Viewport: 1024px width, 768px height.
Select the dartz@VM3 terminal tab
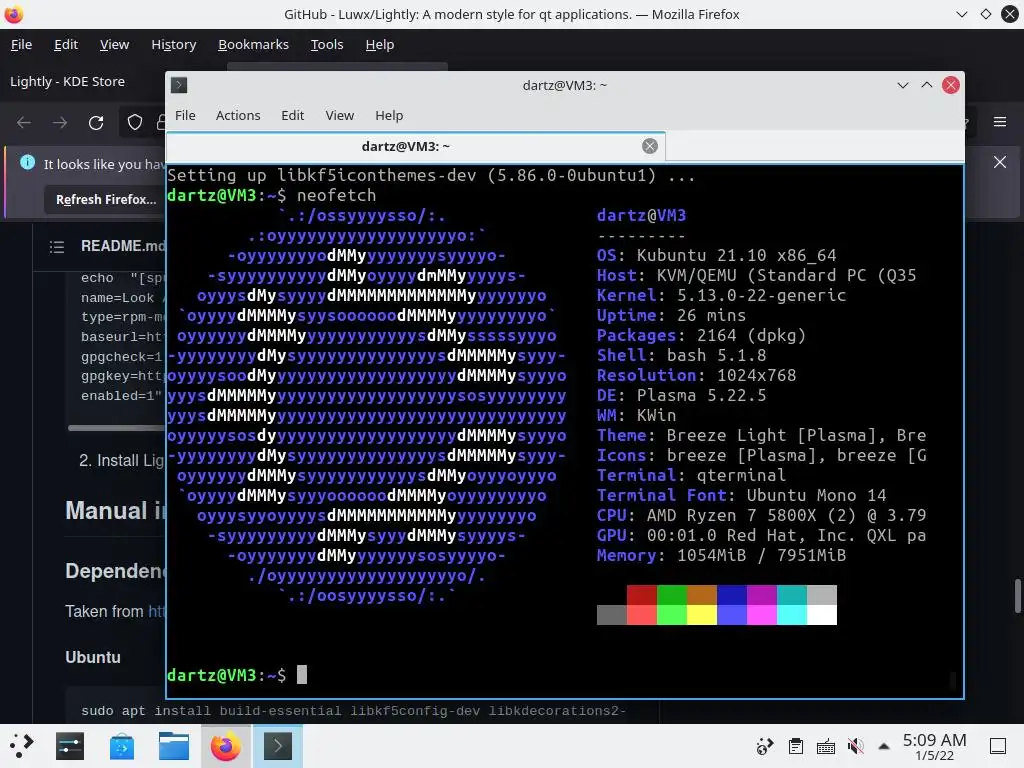tap(406, 146)
